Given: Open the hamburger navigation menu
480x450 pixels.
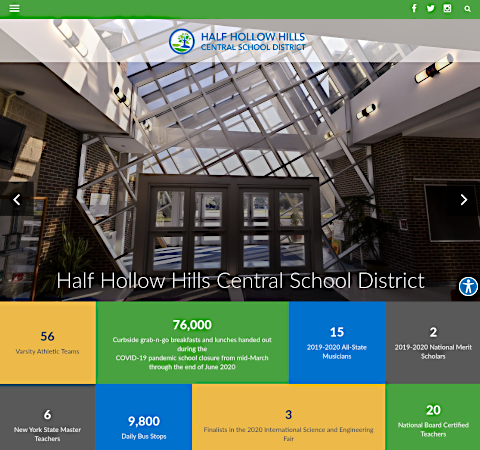Looking at the screenshot, I should point(14,8).
